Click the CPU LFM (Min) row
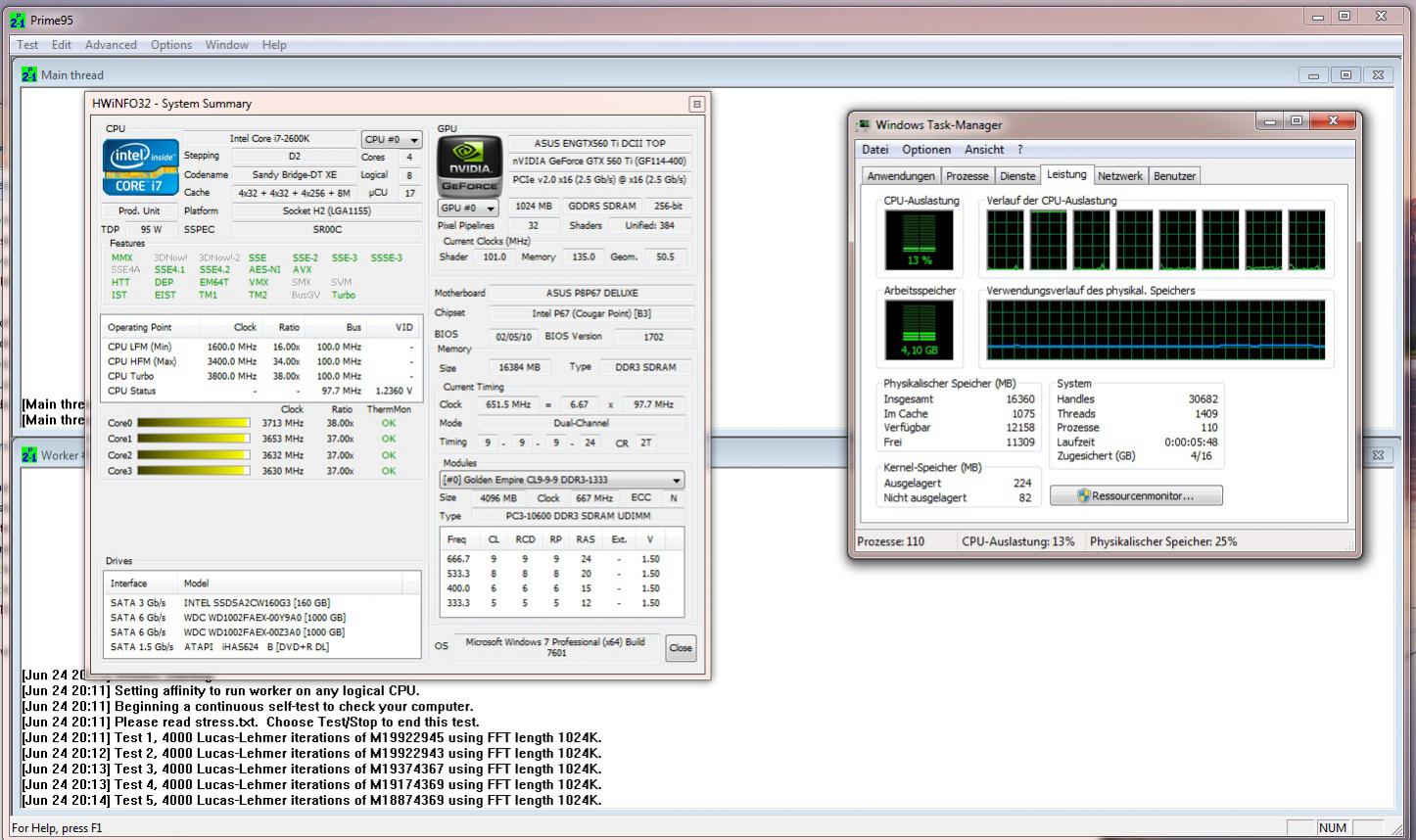The image size is (1416, 840). click(261, 347)
